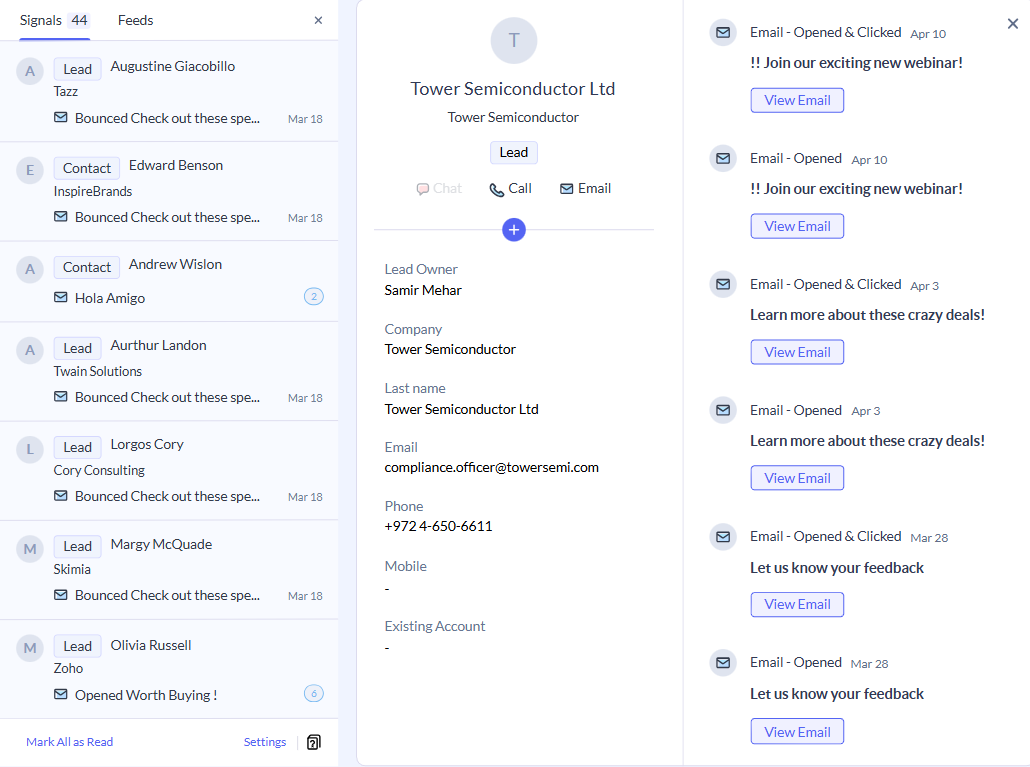Open Edward Benson contact name
This screenshot has width=1030, height=767.
point(176,165)
